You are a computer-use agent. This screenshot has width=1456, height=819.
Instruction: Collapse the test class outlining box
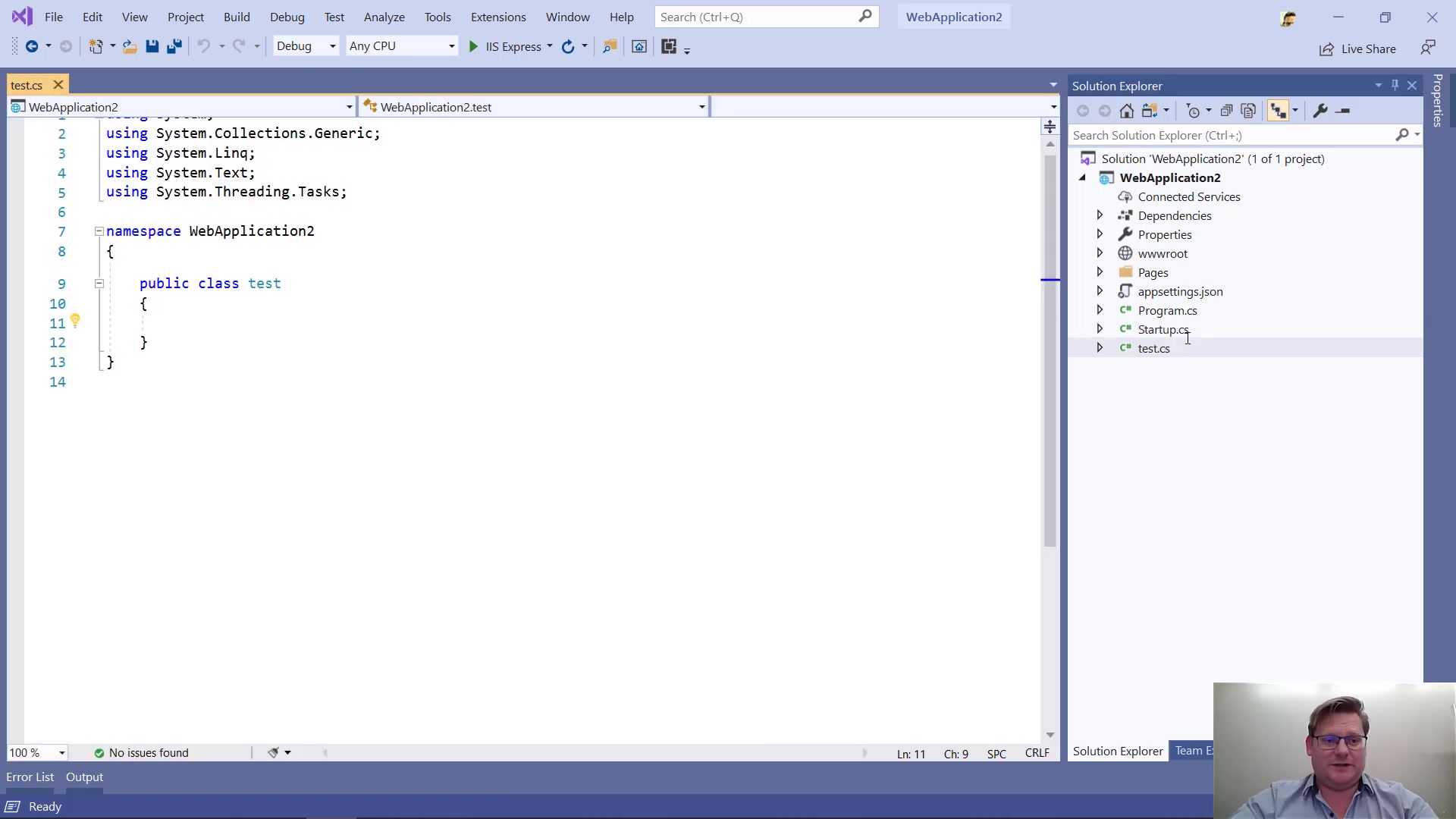[99, 284]
